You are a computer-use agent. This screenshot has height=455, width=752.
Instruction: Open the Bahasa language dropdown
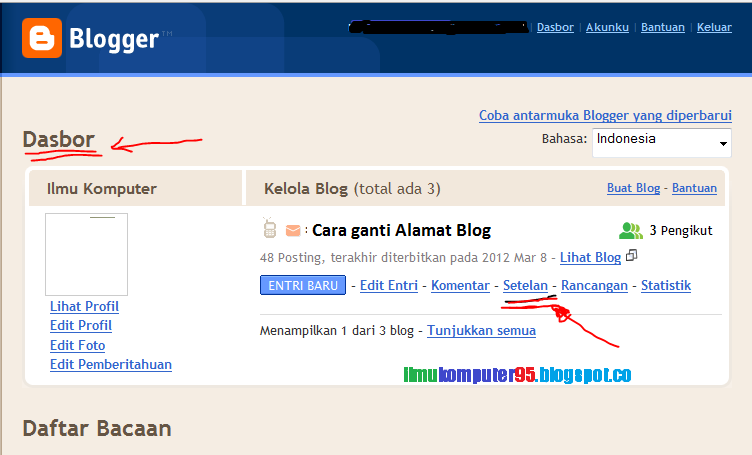(662, 142)
